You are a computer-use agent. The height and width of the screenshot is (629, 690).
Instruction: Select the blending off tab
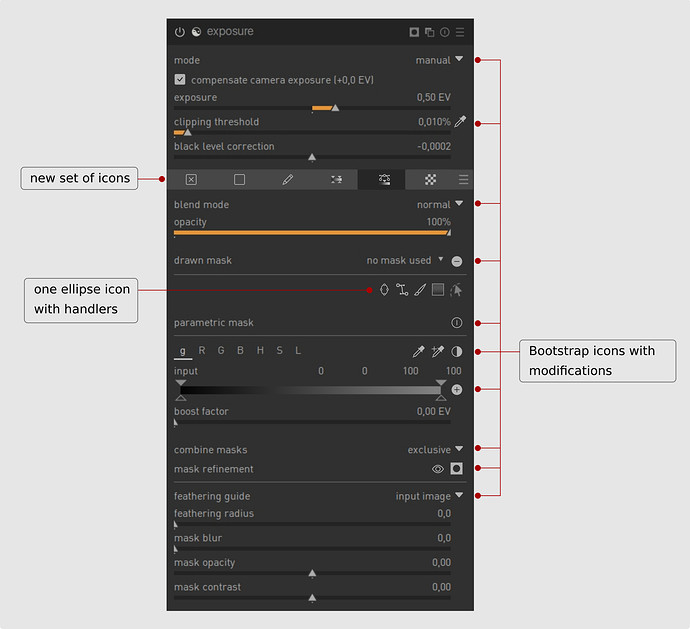(191, 180)
